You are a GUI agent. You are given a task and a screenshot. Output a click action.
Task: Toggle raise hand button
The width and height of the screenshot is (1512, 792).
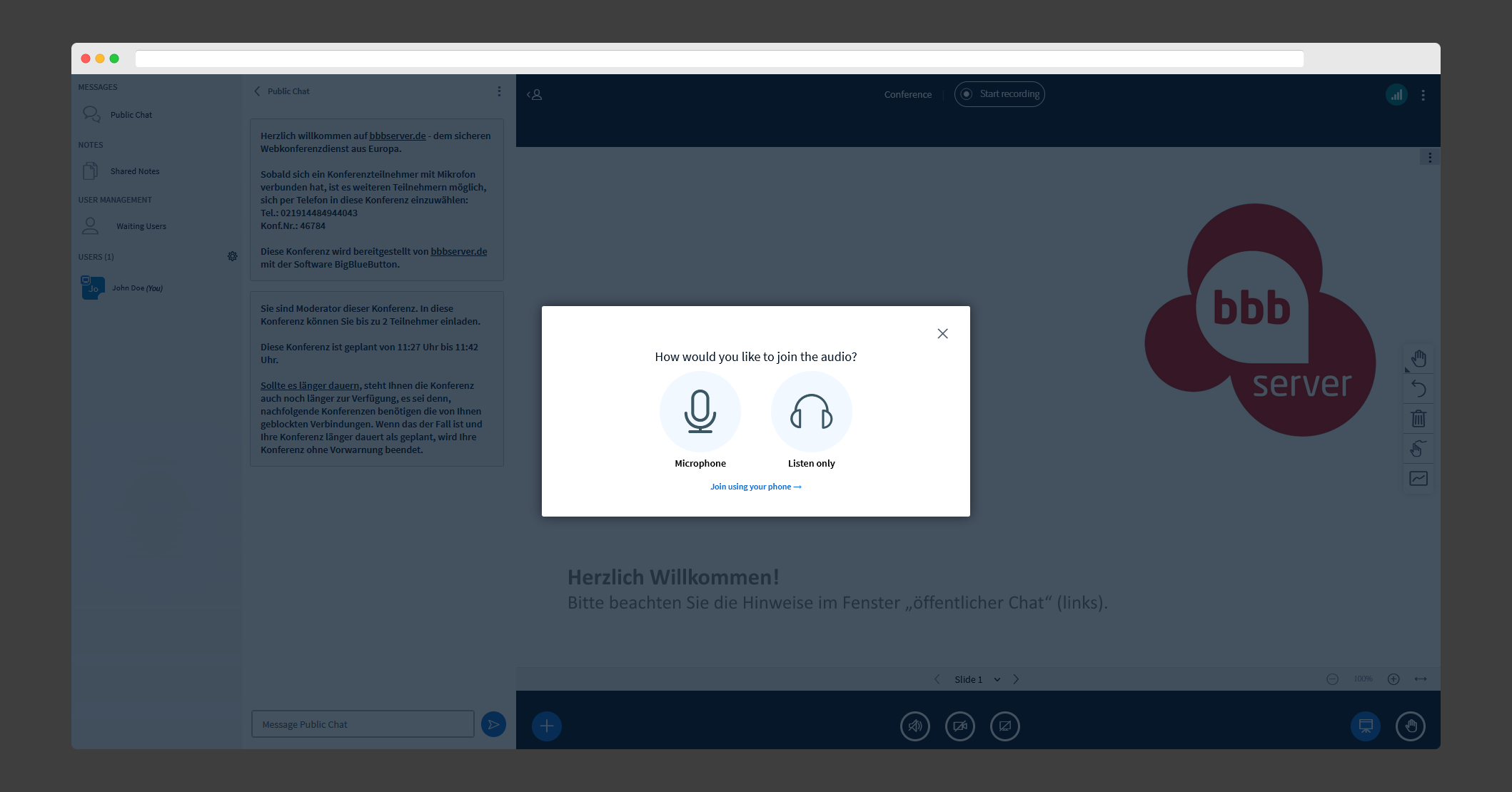point(1411,726)
